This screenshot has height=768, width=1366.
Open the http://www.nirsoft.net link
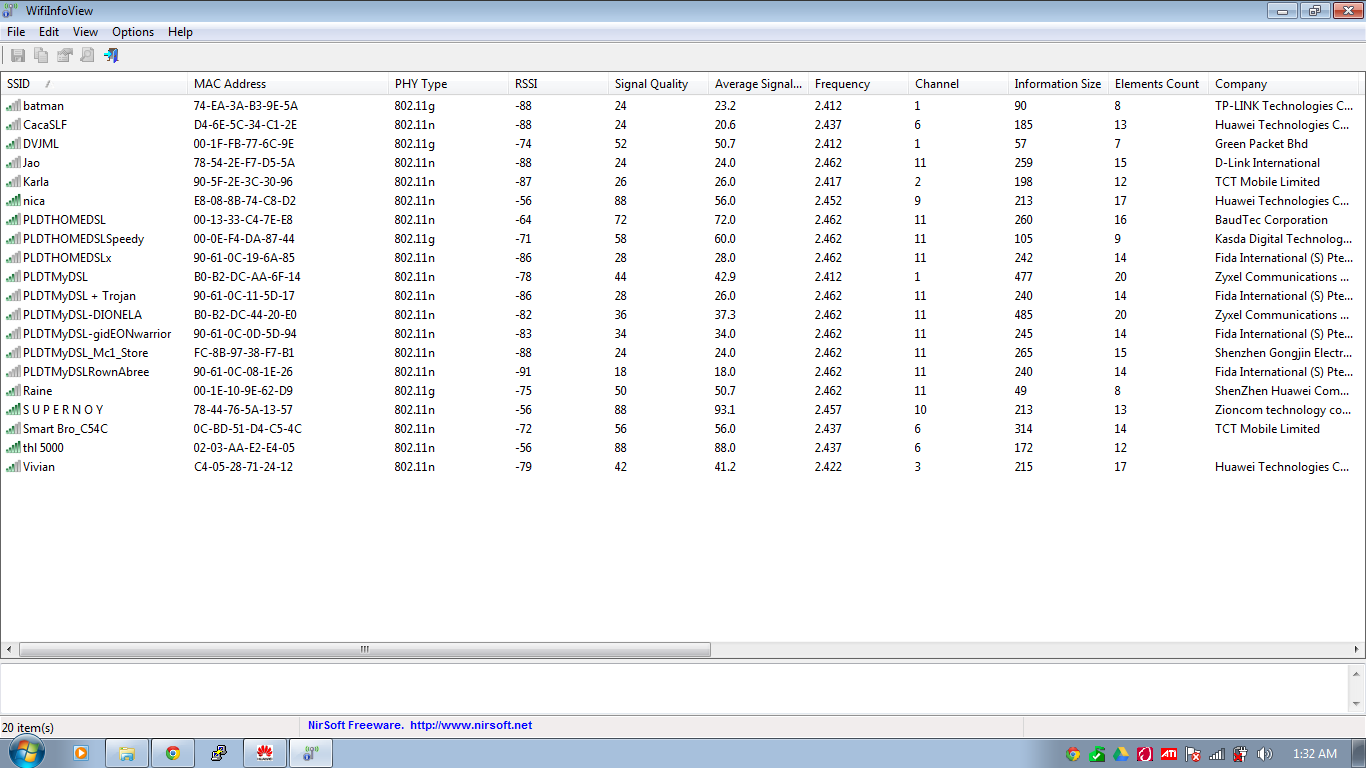(471, 725)
